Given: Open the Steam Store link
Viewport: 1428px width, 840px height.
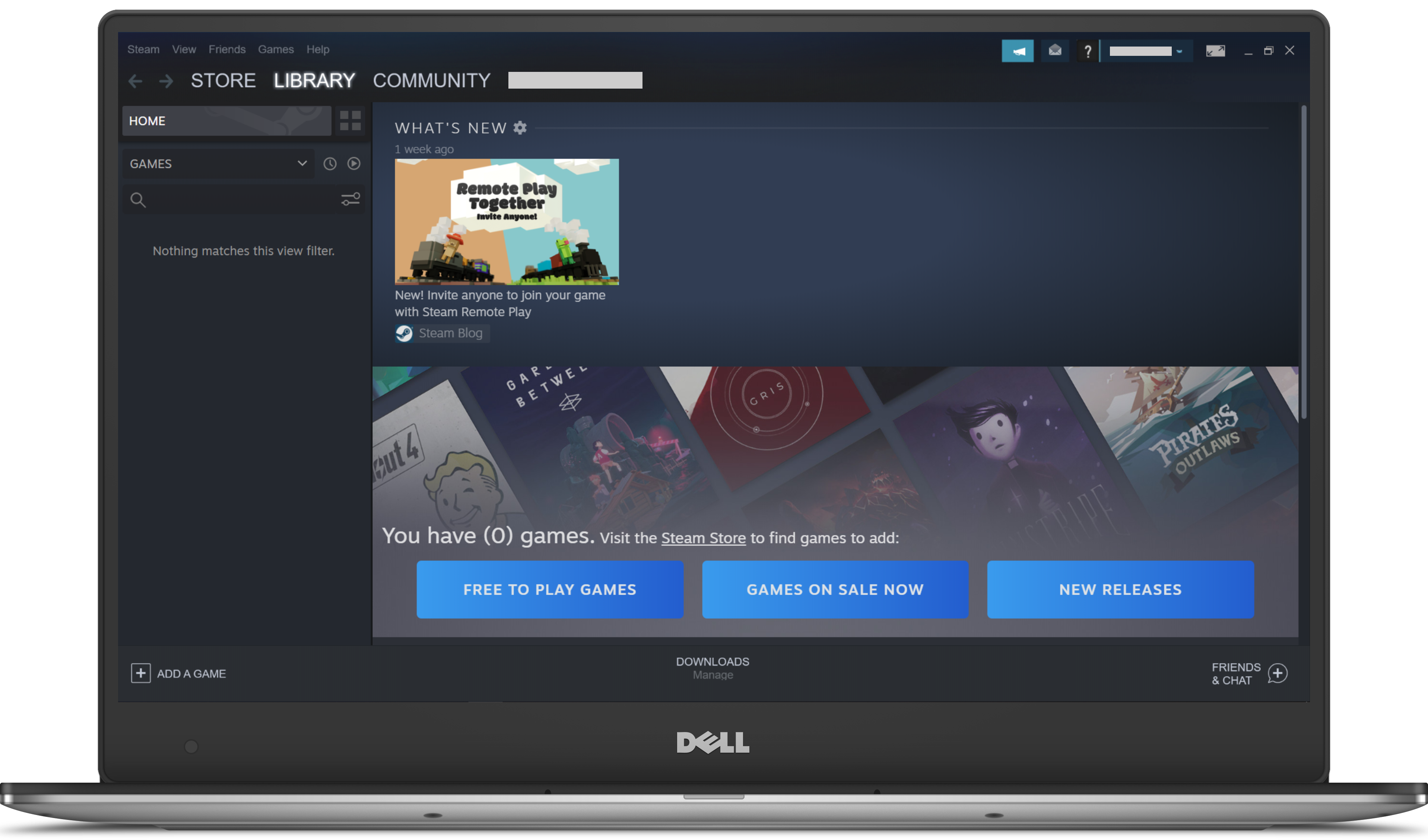Looking at the screenshot, I should click(704, 538).
